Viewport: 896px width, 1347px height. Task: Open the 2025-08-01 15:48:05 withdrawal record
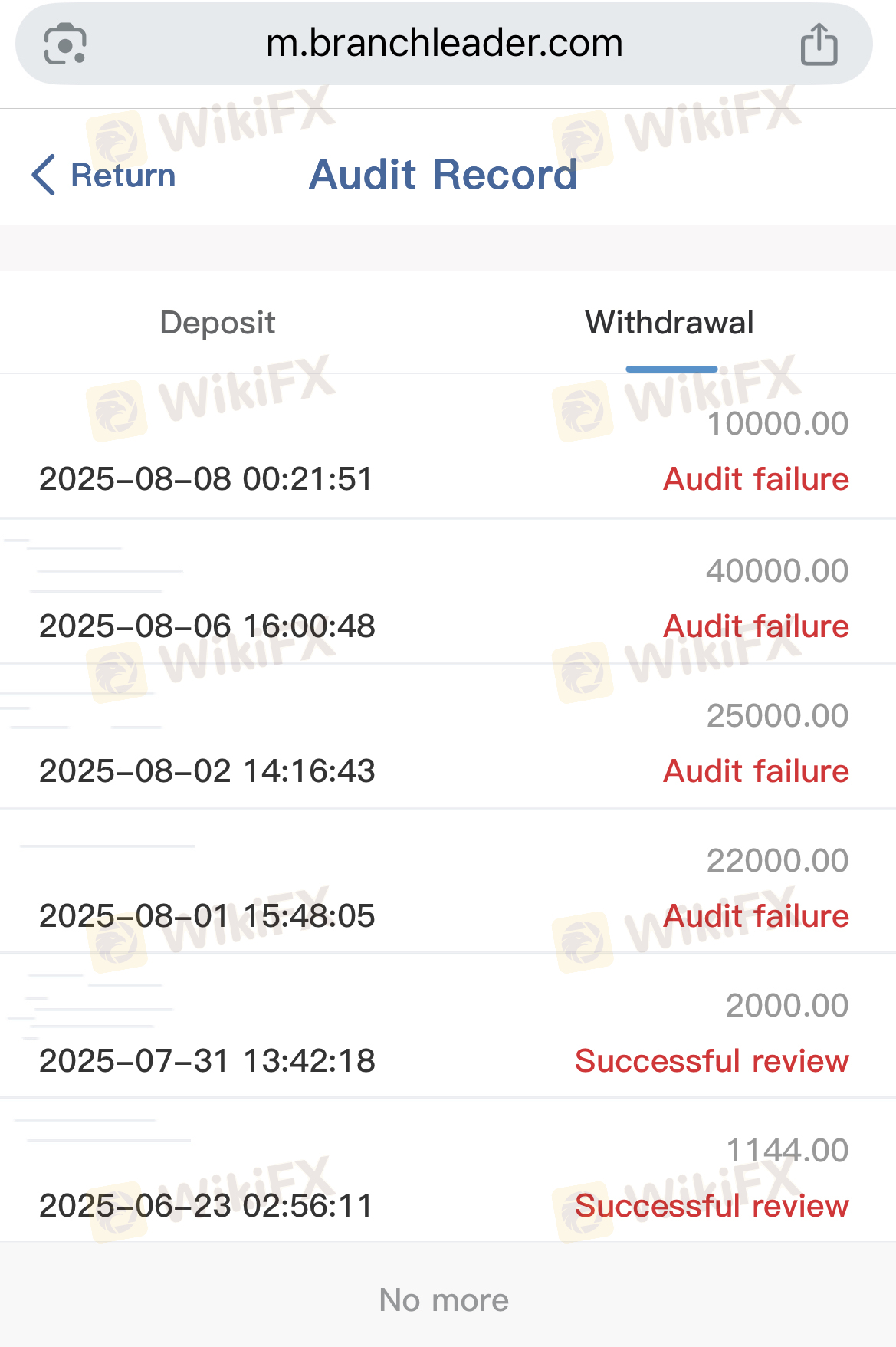pyautogui.click(x=207, y=916)
